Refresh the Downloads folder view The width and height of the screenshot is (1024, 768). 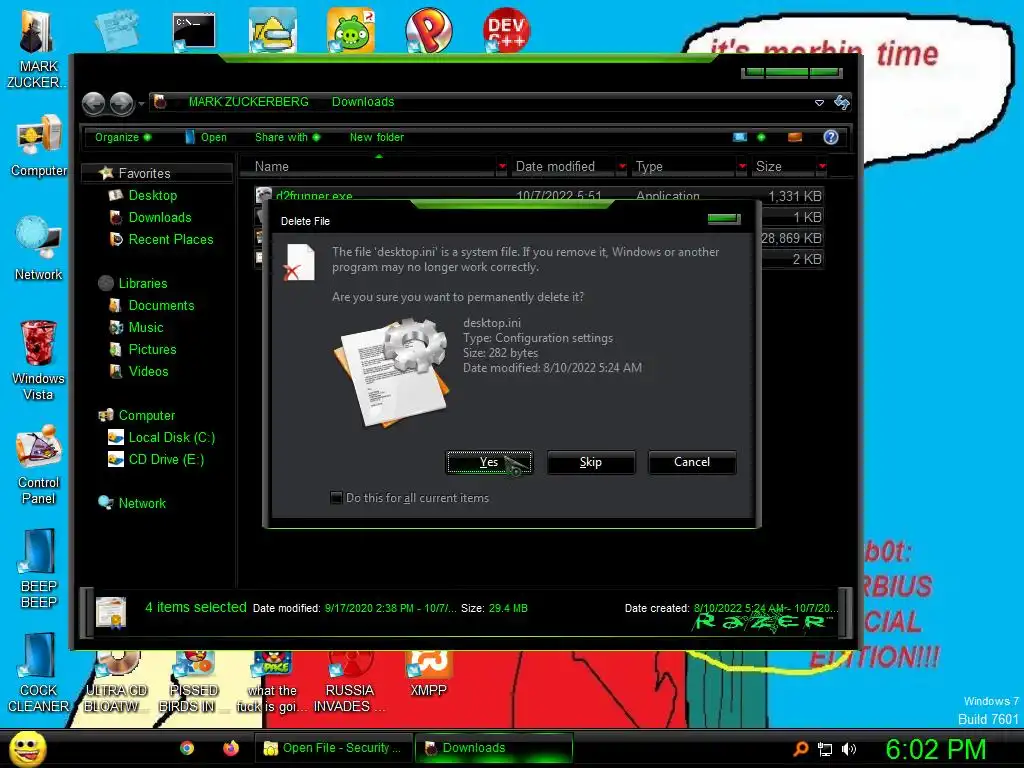pos(842,102)
